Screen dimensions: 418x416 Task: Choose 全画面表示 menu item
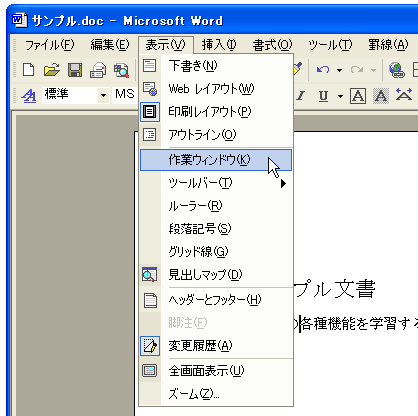216,371
